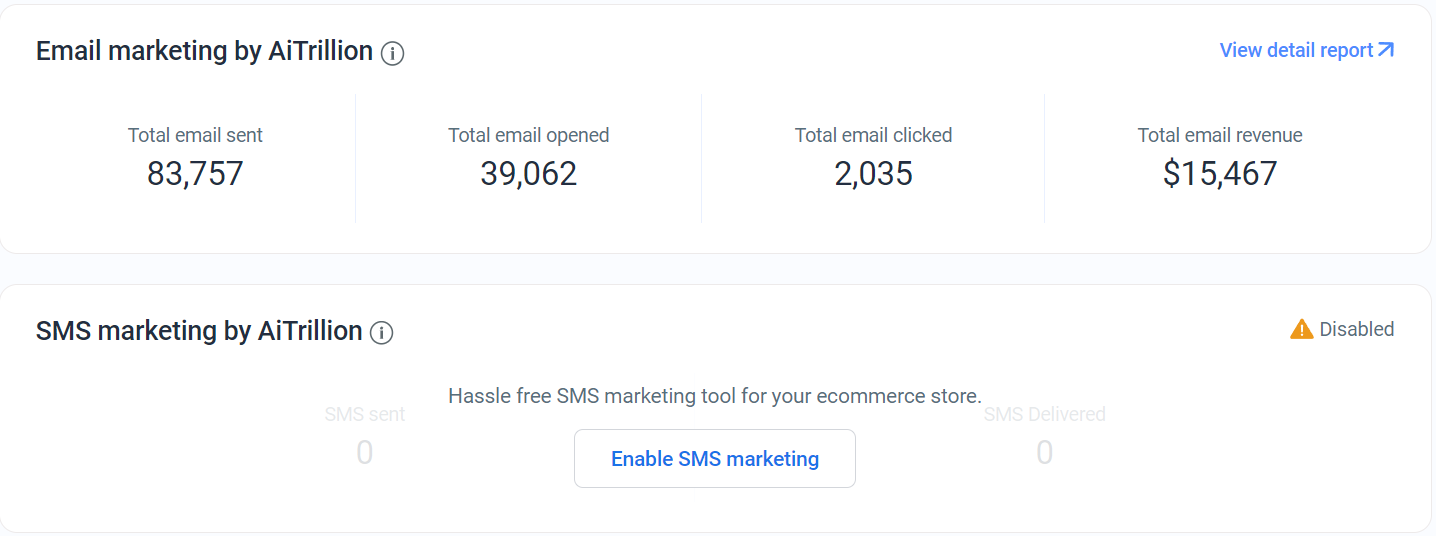Screen dimensions: 1436x536
Task: Click the Hassle free SMS marketing tagline
Action: (714, 396)
